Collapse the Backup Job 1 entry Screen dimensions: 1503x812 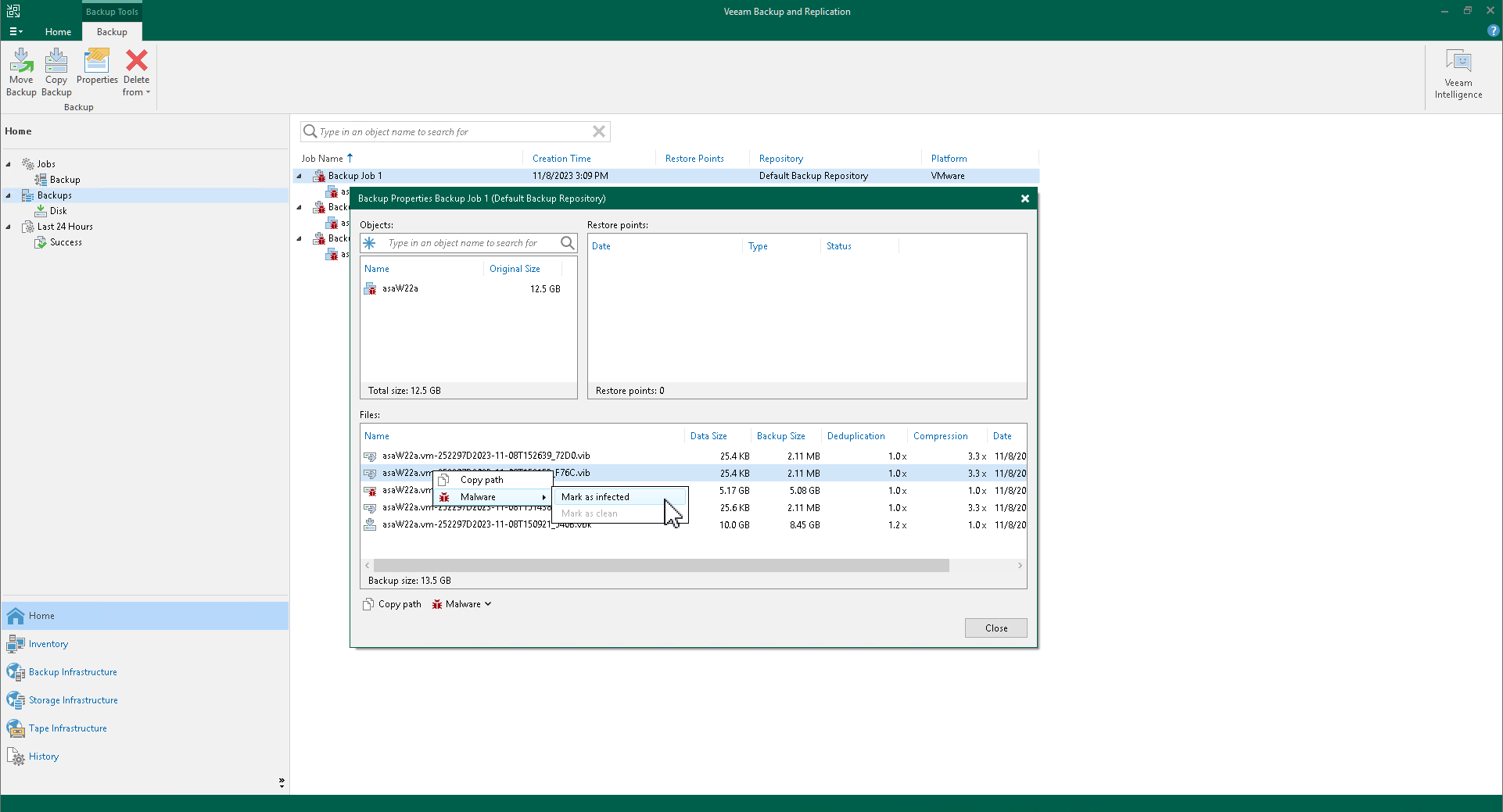(x=299, y=176)
